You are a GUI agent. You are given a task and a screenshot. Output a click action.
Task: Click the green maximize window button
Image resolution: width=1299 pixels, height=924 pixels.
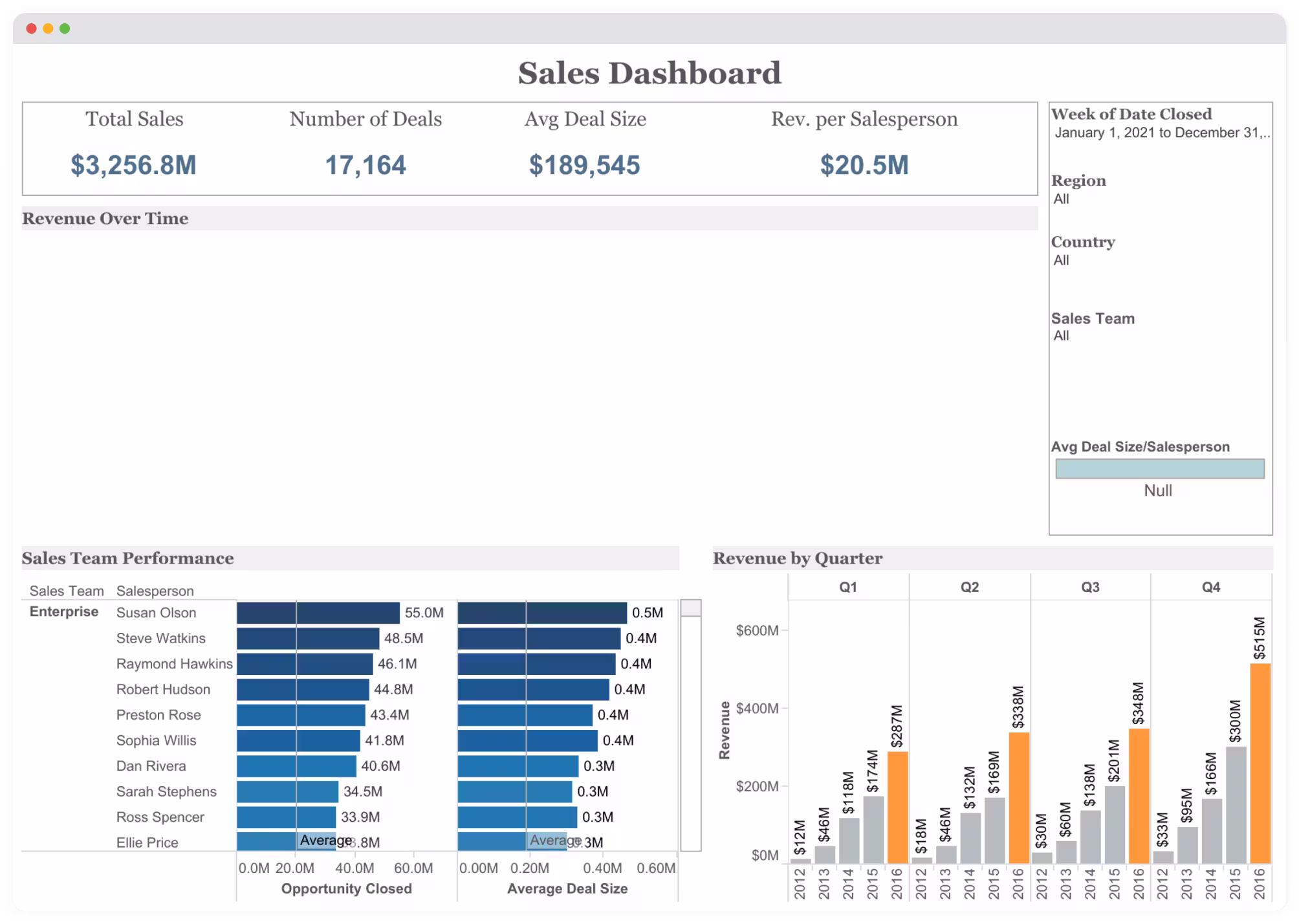65,28
